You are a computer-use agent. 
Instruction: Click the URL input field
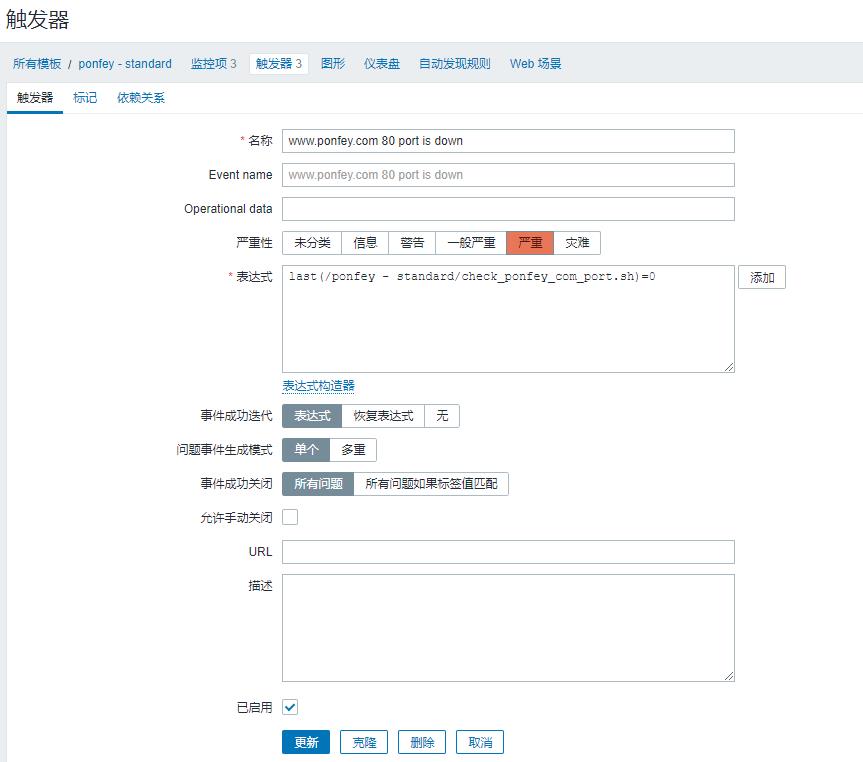508,552
